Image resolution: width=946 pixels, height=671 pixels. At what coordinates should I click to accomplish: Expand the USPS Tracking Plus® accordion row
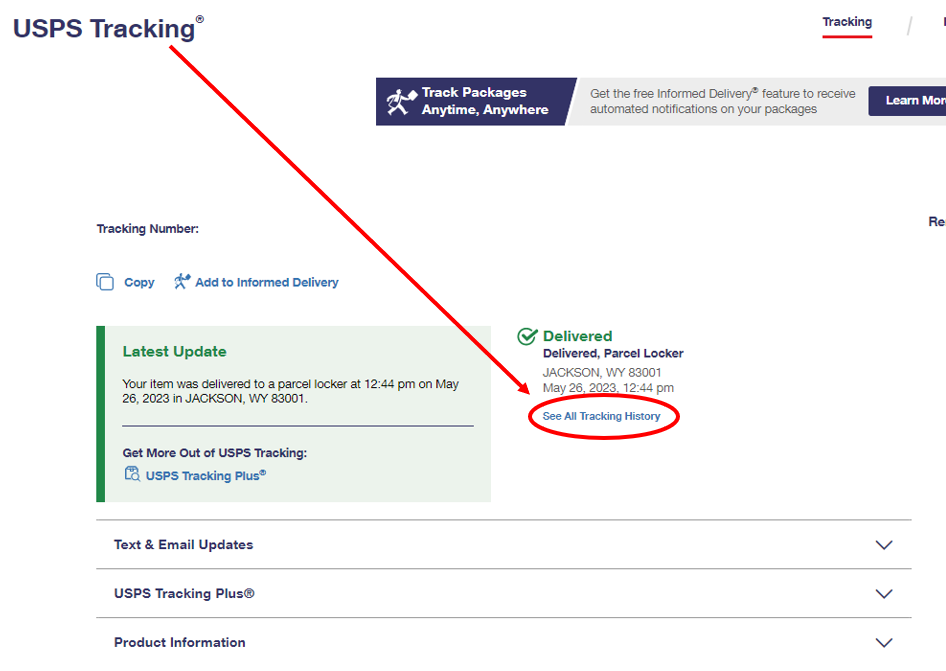pos(504,594)
